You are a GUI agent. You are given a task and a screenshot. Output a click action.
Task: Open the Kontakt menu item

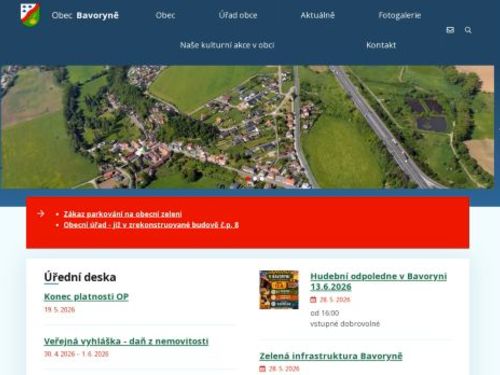point(381,45)
